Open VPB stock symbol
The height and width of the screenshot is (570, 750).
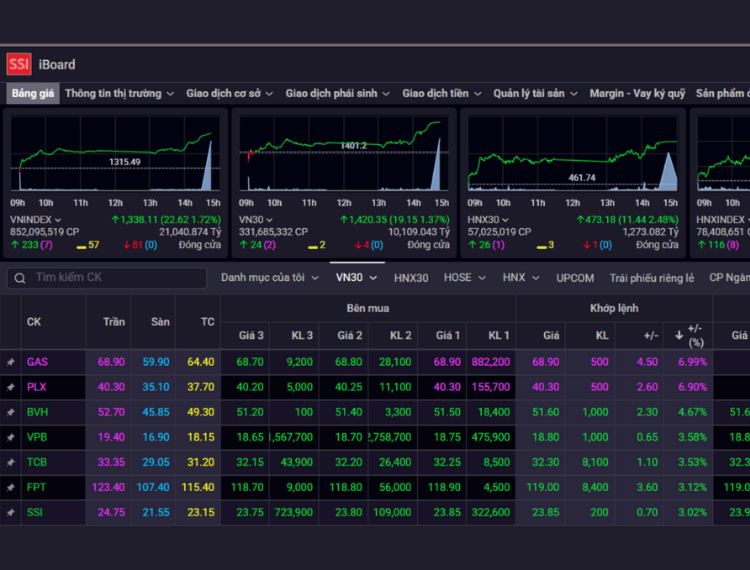point(37,437)
